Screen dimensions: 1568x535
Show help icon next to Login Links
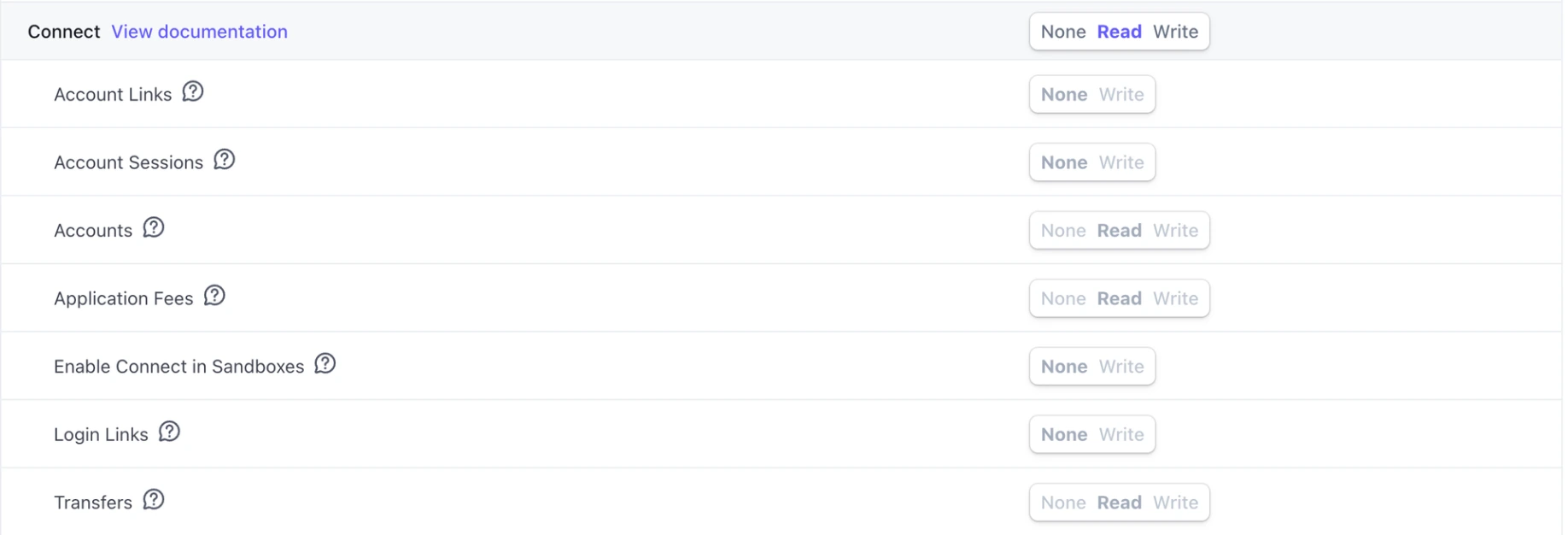pyautogui.click(x=170, y=432)
